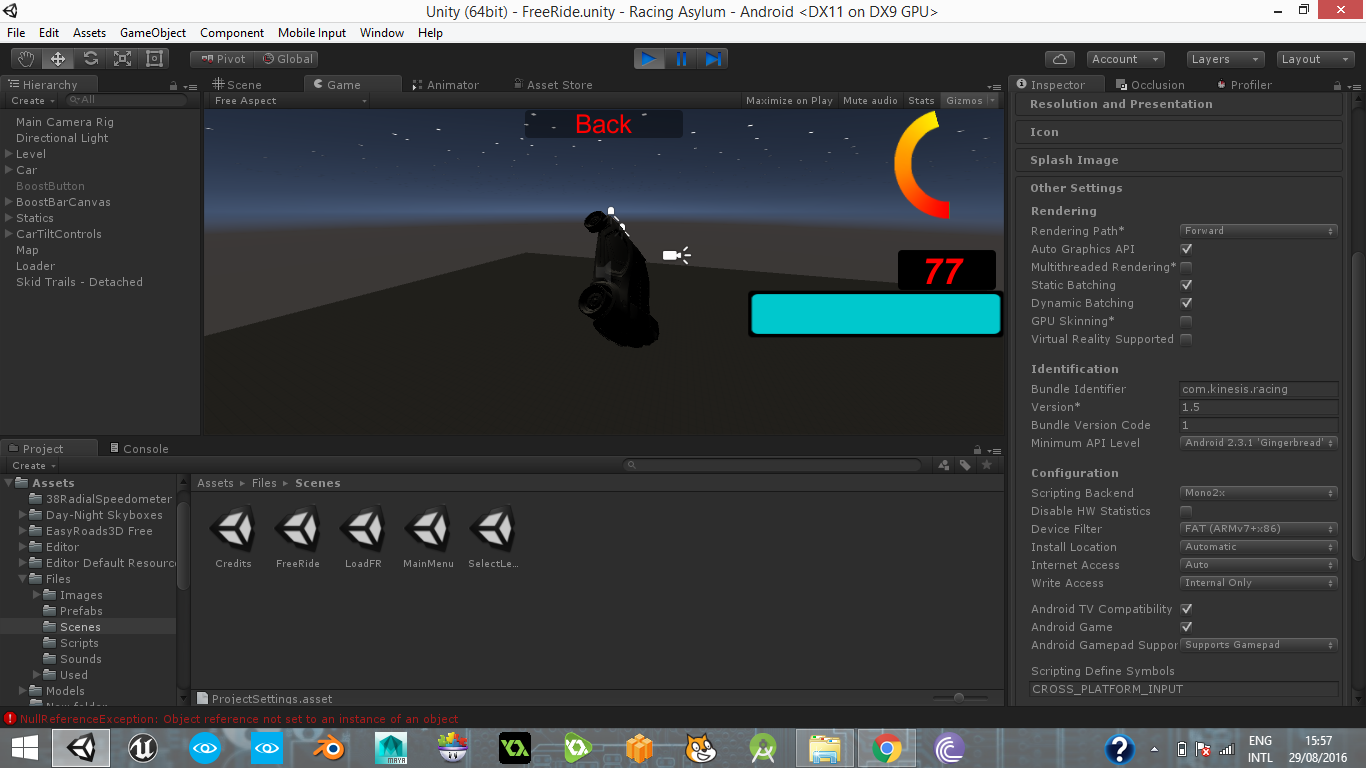The image size is (1366, 768).
Task: Open Android Studio from the taskbar
Action: 763,748
